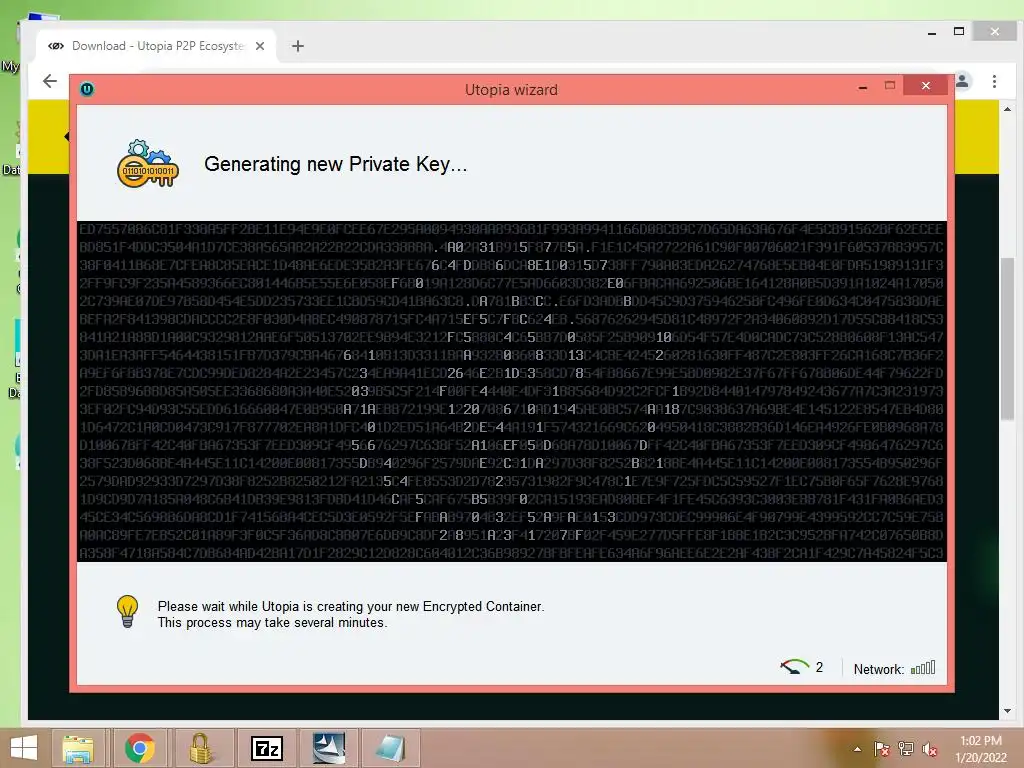Click the browser vertical scrollbar thumb
This screenshot has height=768, width=1024.
point(1007,340)
